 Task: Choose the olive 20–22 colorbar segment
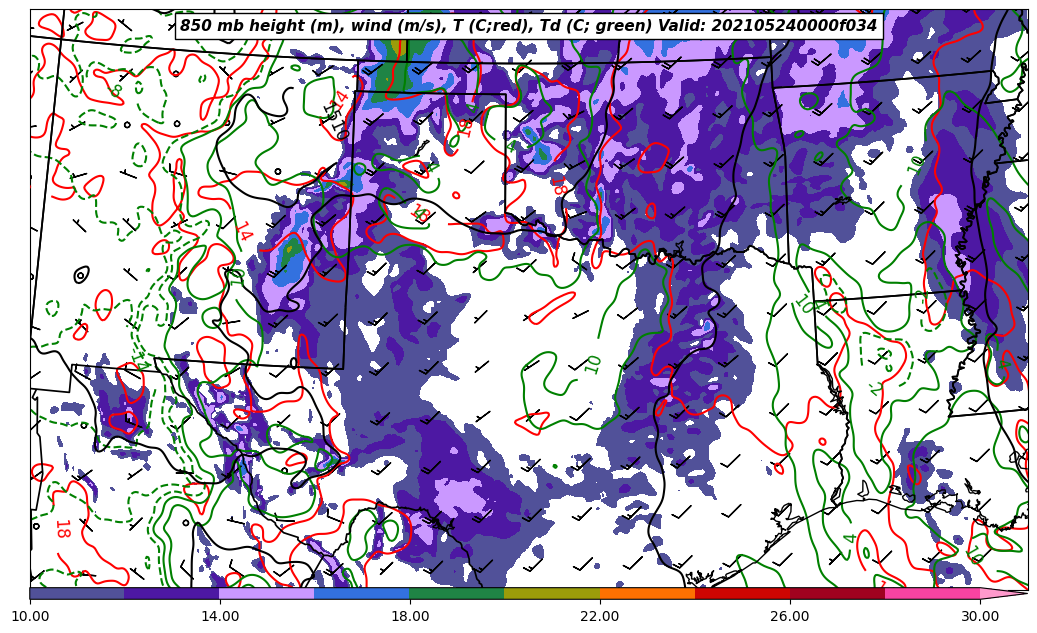pos(552,593)
